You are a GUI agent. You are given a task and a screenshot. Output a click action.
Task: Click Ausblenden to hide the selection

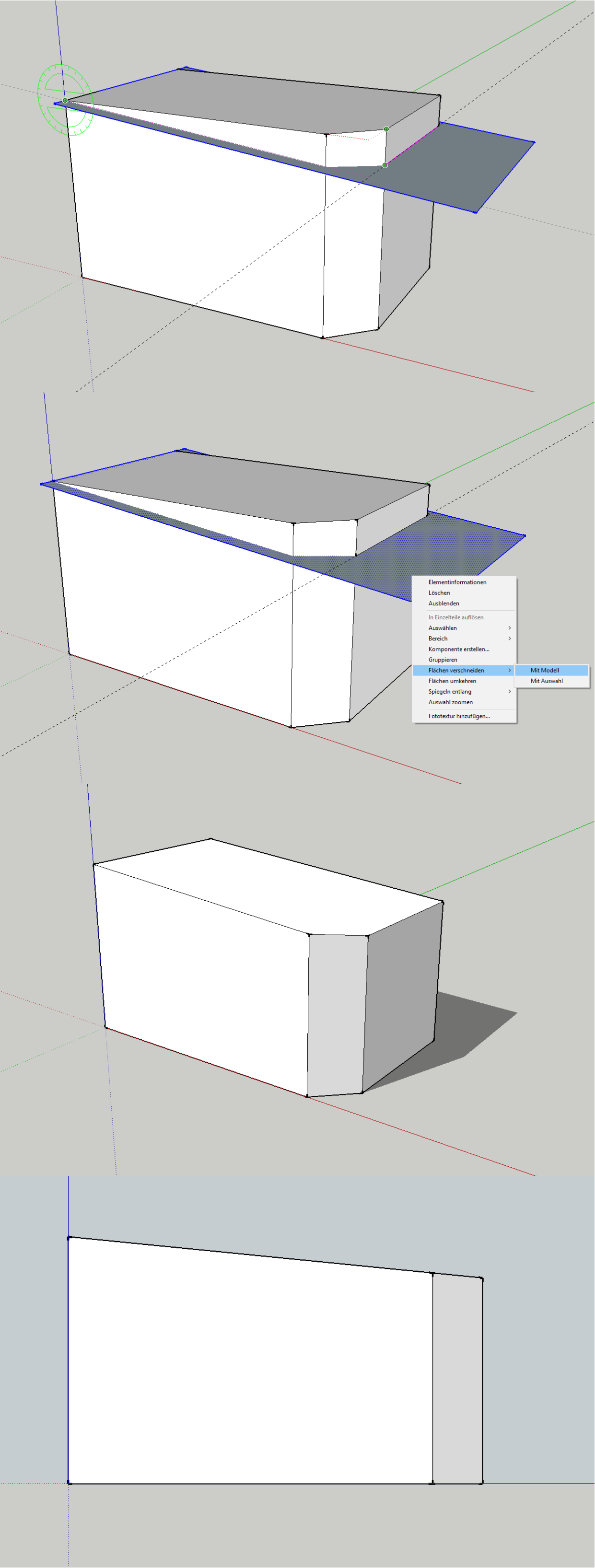(443, 603)
